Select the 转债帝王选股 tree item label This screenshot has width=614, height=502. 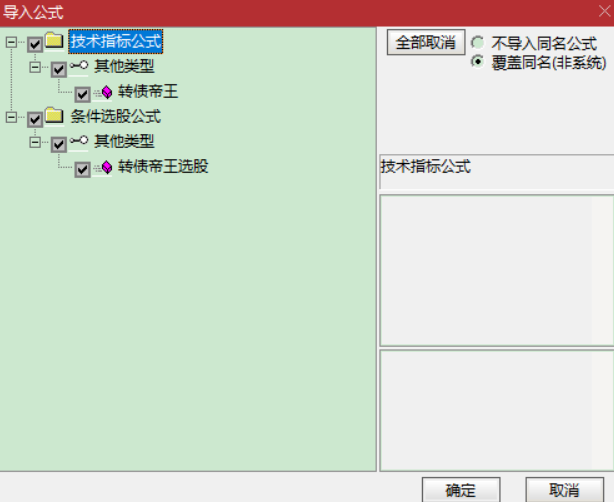click(x=163, y=166)
